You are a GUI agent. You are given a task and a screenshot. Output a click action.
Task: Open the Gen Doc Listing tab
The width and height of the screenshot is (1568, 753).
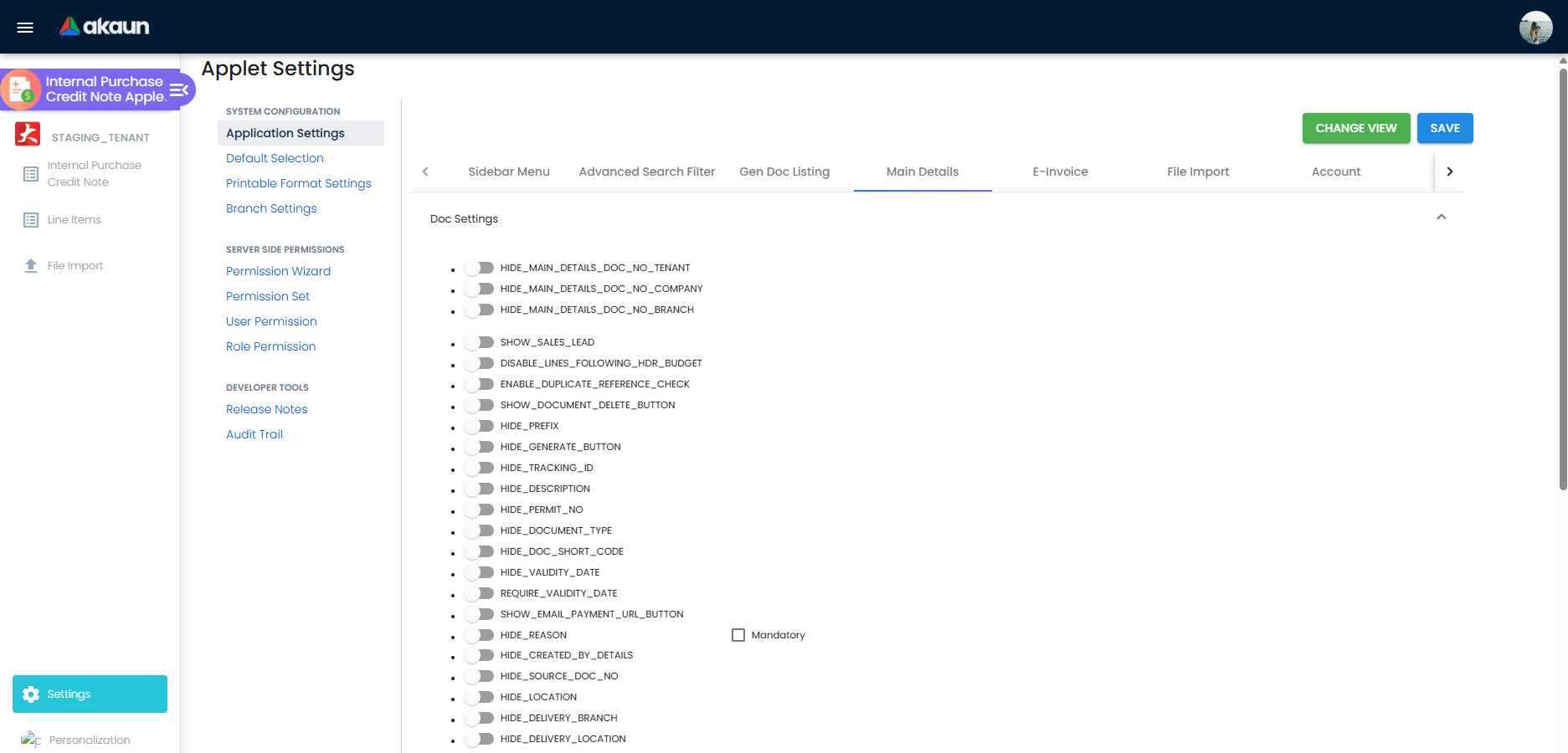784,172
